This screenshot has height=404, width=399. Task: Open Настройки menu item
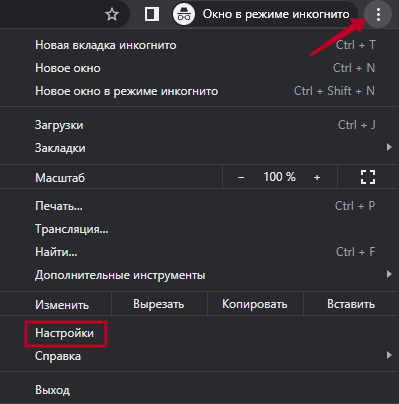66,334
